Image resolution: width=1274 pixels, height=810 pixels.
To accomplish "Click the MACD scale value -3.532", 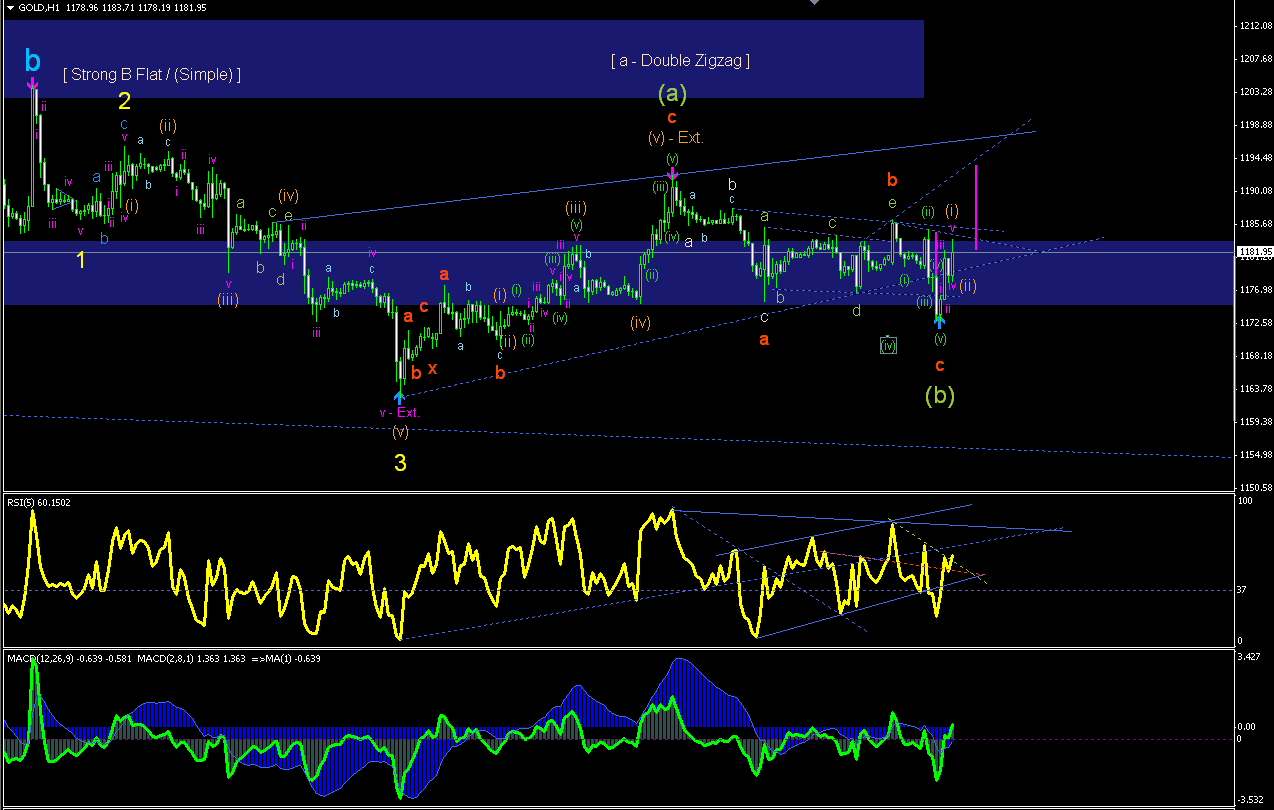I will pyautogui.click(x=1252, y=800).
